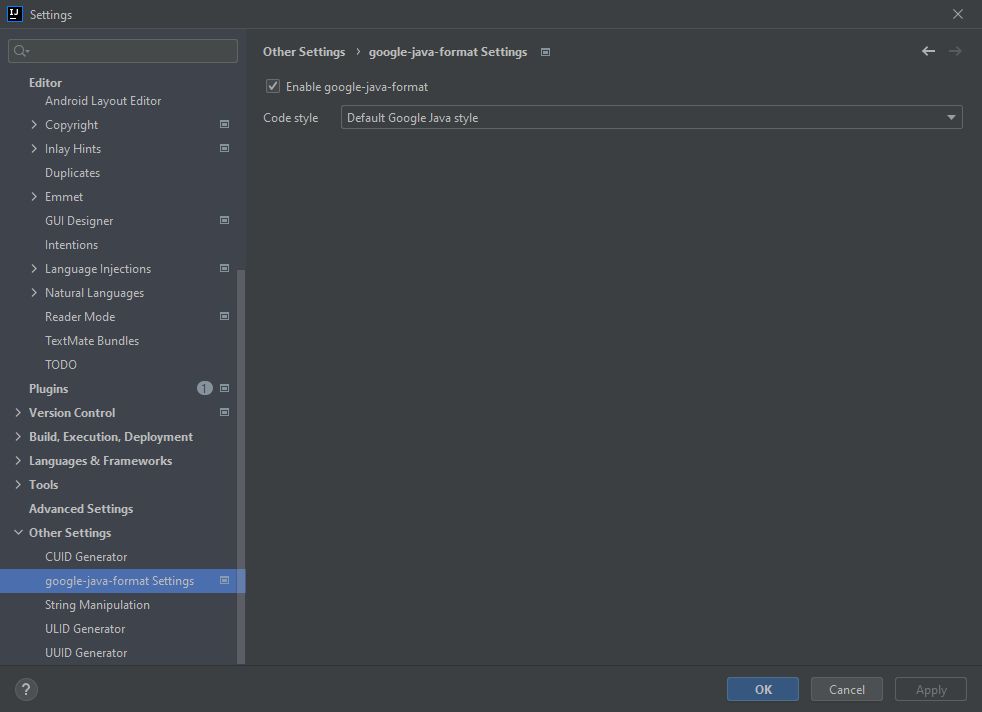This screenshot has height=712, width=982.
Task: Collapse the Other Settings section
Action: click(x=18, y=532)
